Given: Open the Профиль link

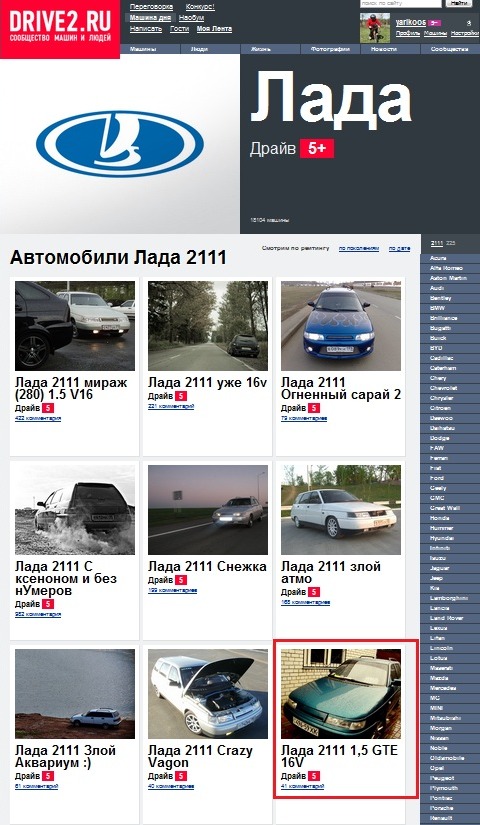Looking at the screenshot, I should [408, 33].
